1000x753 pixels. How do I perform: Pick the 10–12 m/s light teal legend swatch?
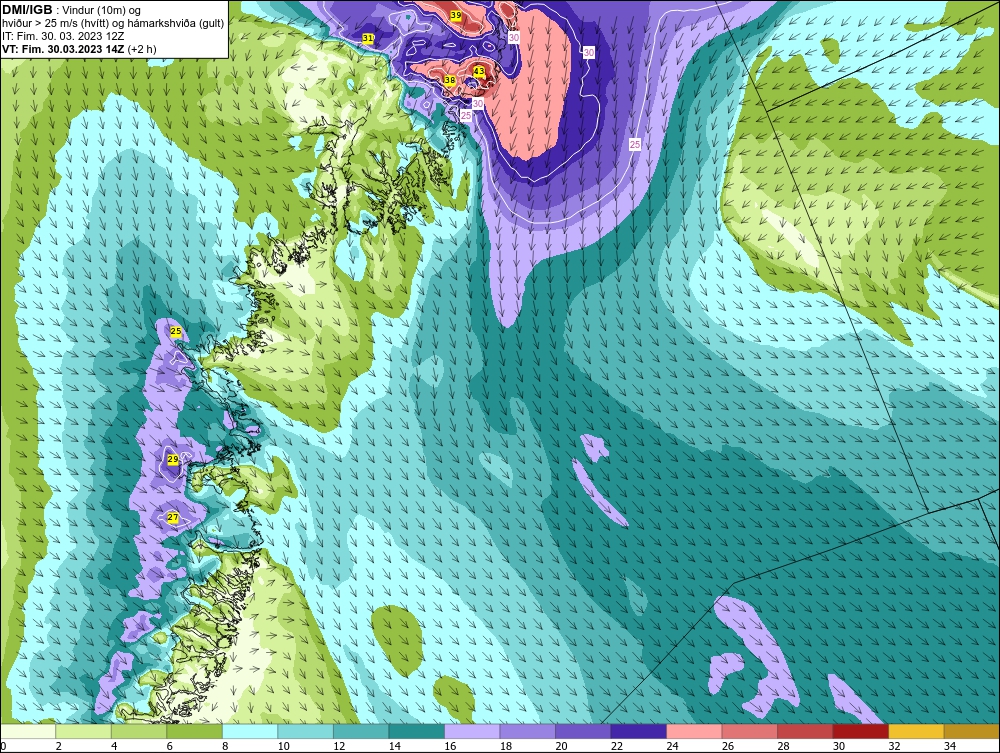(305, 731)
